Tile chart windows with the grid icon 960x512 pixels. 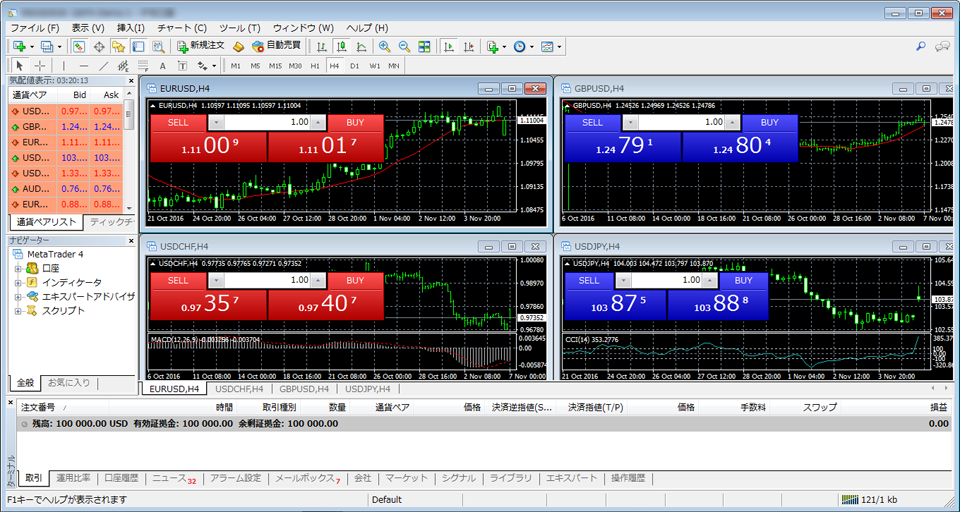(424, 47)
